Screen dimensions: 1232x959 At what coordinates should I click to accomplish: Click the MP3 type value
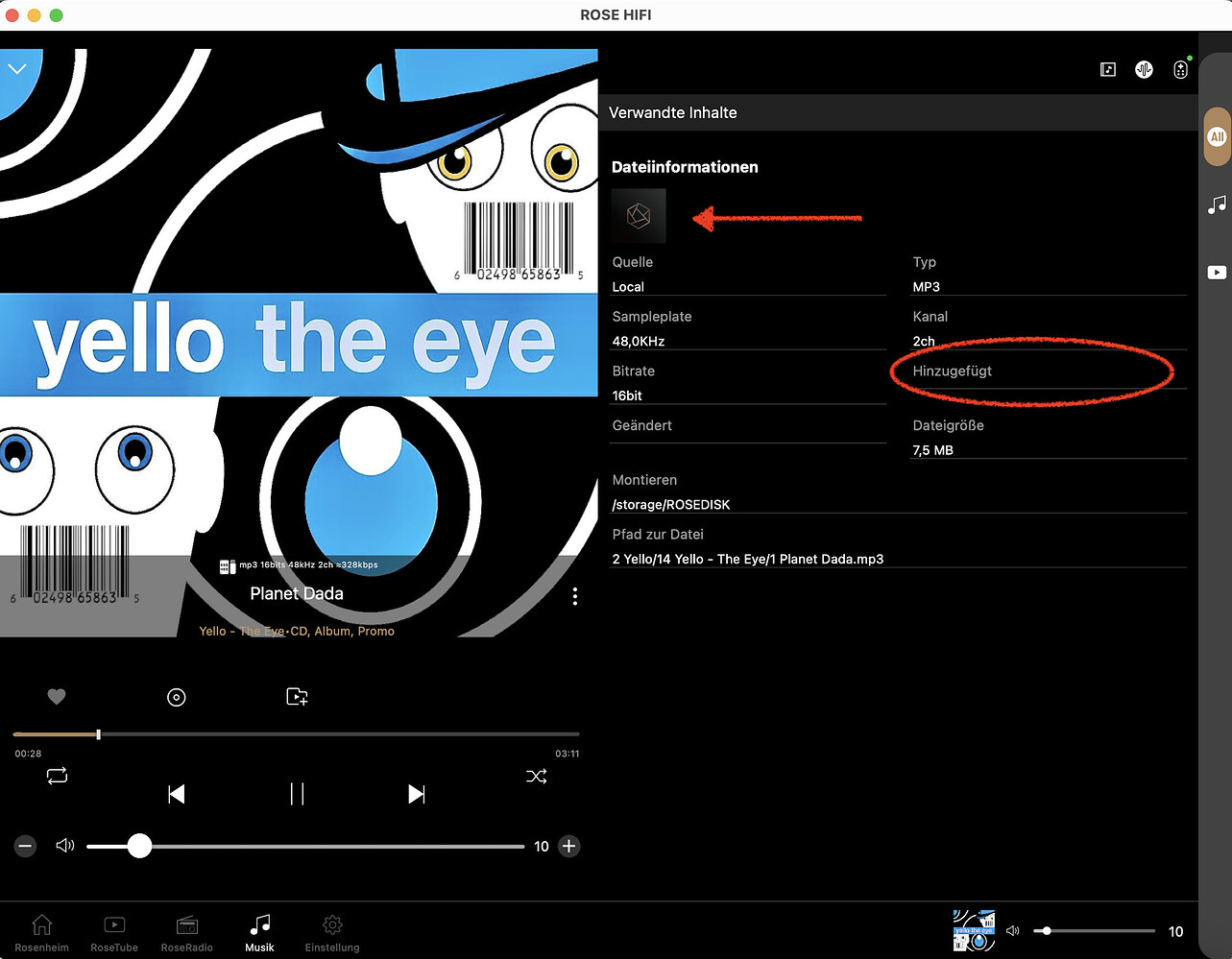927,287
